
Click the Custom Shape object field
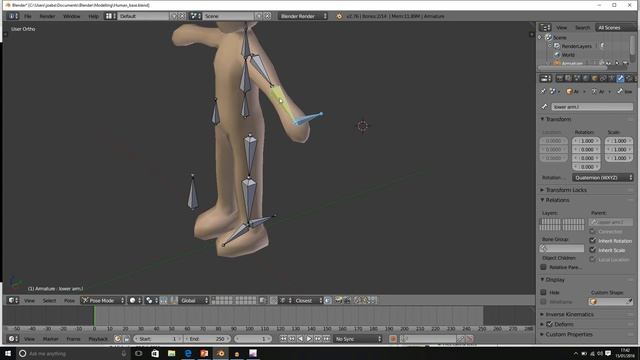tap(611, 302)
